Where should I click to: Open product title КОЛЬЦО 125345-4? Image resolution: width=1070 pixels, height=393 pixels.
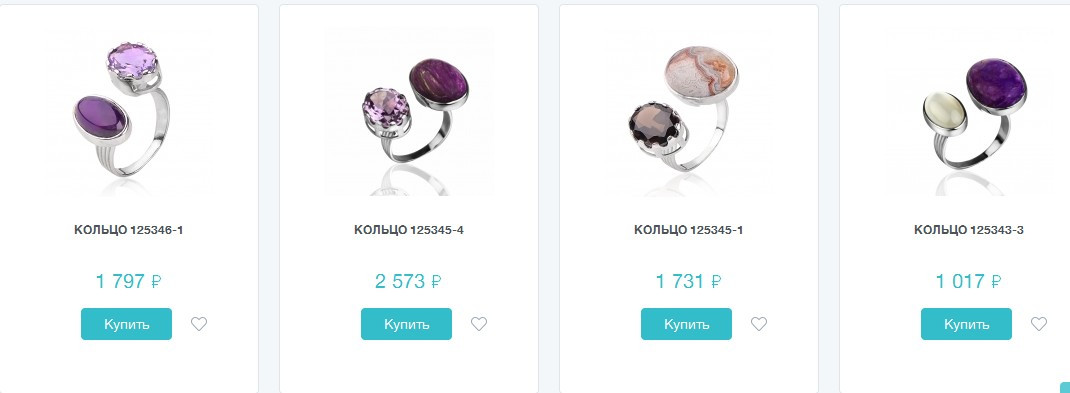tap(409, 230)
